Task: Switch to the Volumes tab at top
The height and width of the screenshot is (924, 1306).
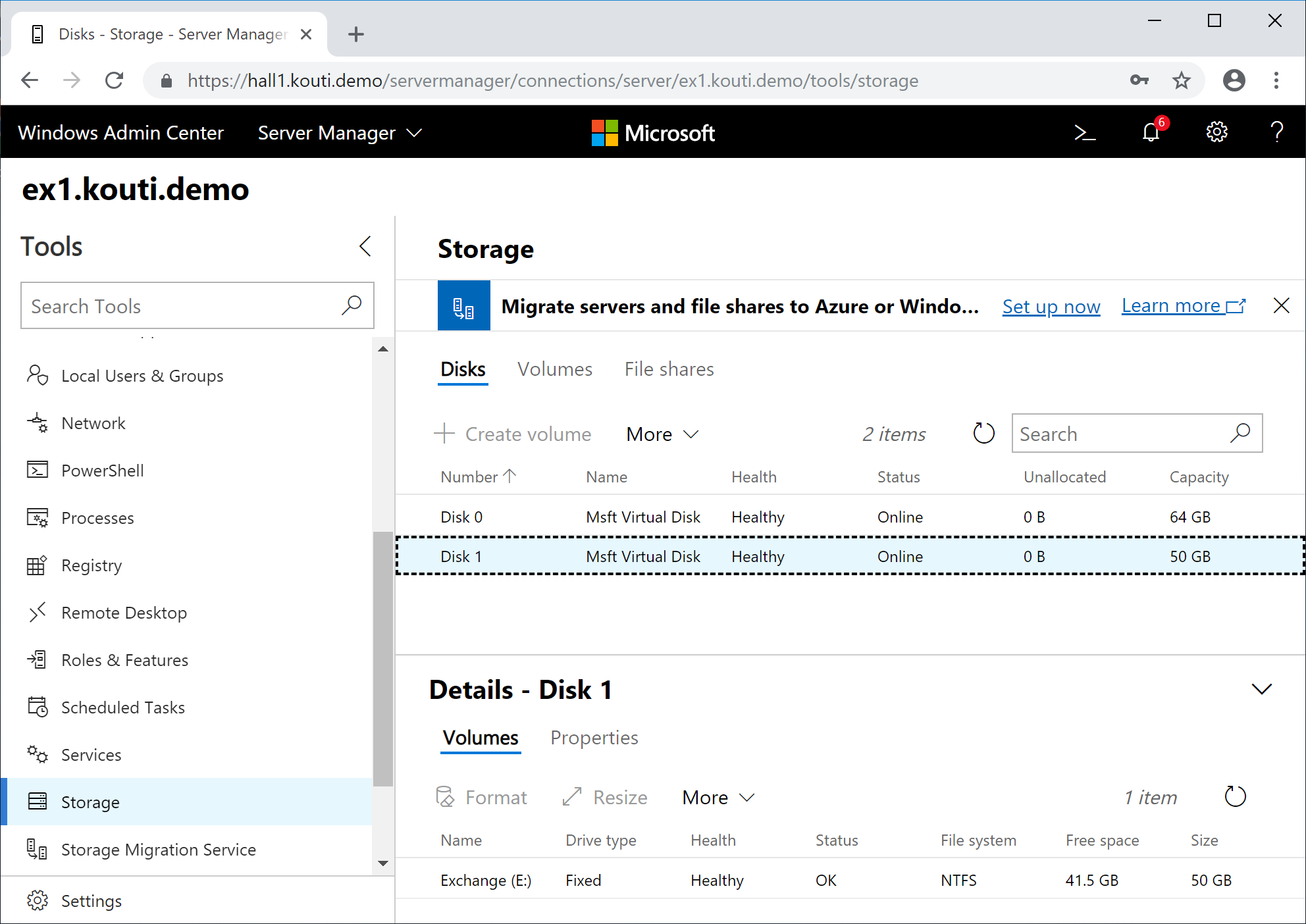Action: pyautogui.click(x=555, y=369)
